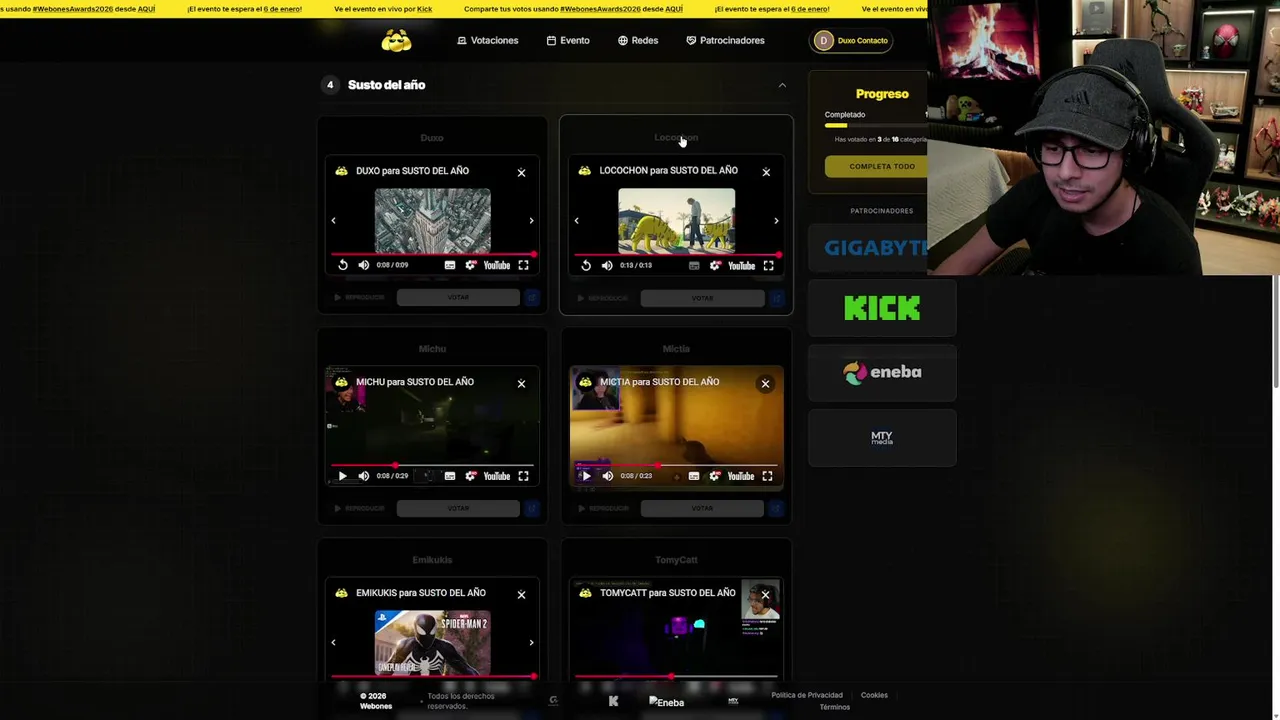Image resolution: width=1280 pixels, height=720 pixels.
Task: Click YouTube logo on MICHU video
Action: [x=497, y=476]
